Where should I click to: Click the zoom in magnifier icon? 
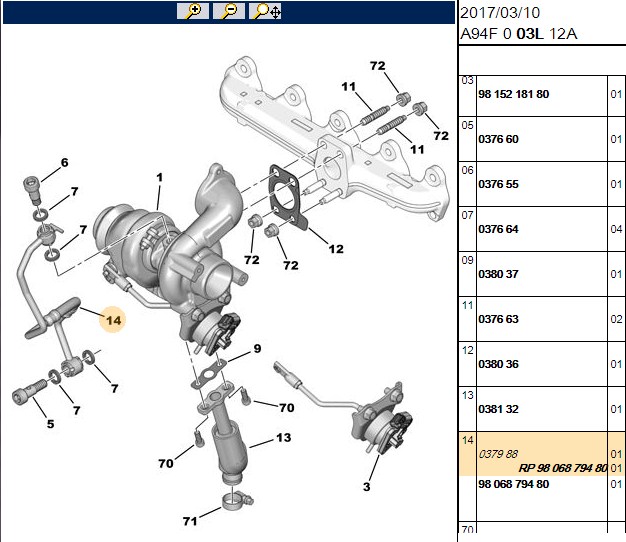pyautogui.click(x=193, y=11)
